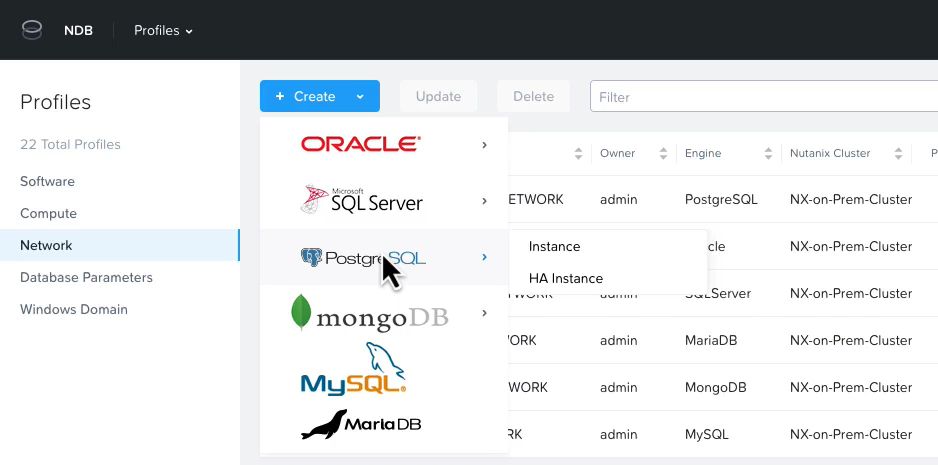Select PostgreSQL engine from the menu
The image size is (938, 465).
(363, 258)
